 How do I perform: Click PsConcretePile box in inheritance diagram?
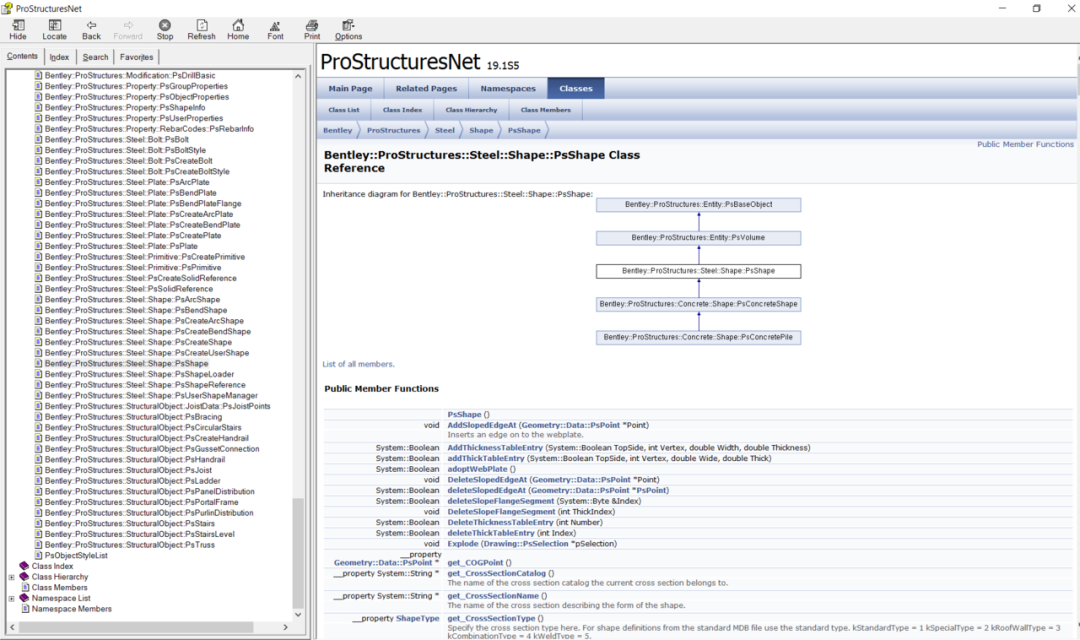[x=698, y=337]
